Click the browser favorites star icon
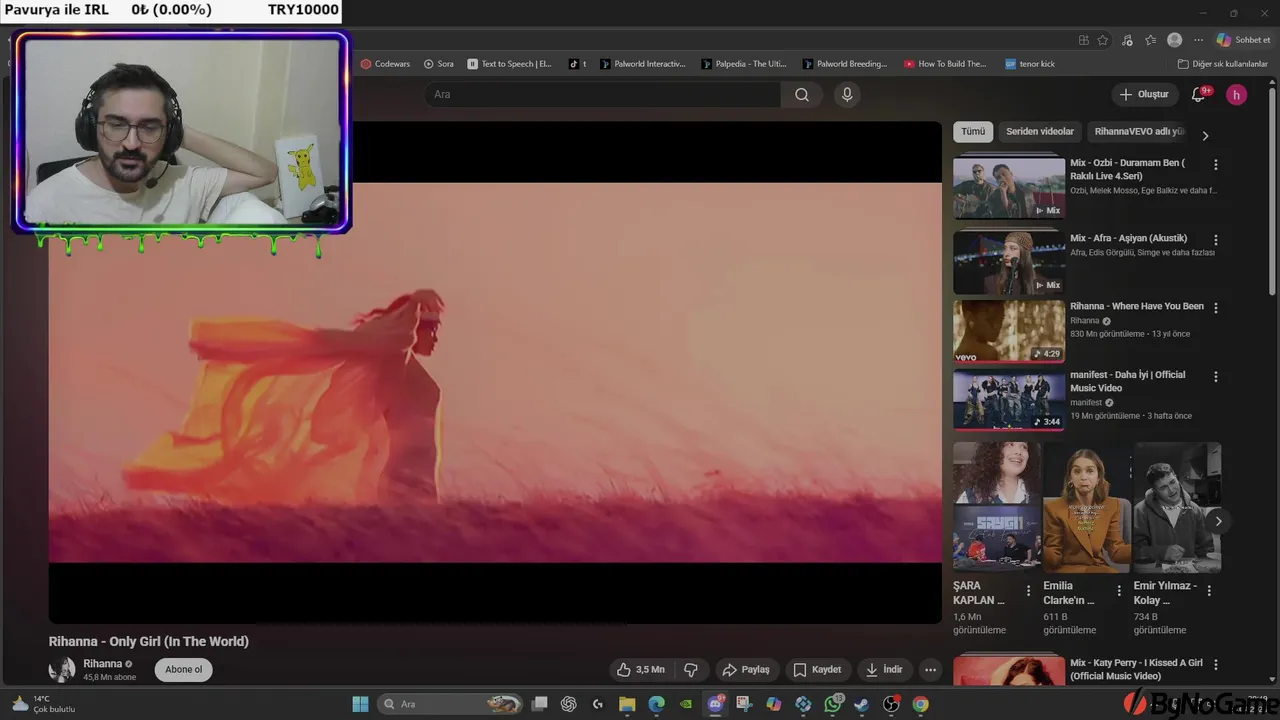 click(x=1103, y=40)
